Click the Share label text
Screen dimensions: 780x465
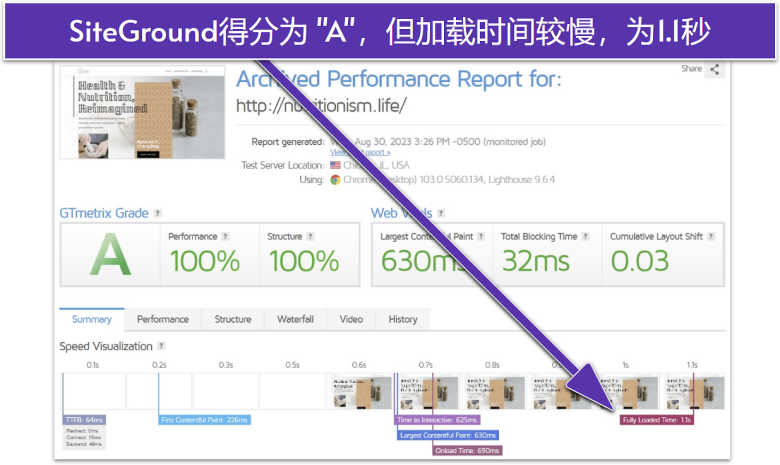point(691,69)
